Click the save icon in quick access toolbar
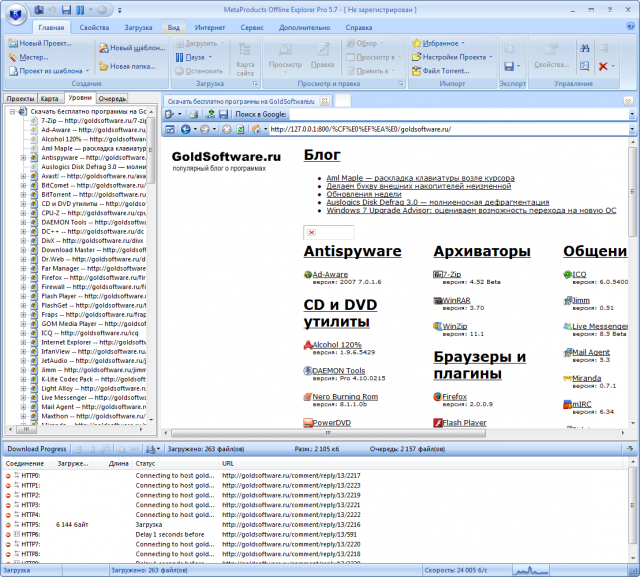Image resolution: width=640 pixels, height=577 pixels. click(x=66, y=10)
